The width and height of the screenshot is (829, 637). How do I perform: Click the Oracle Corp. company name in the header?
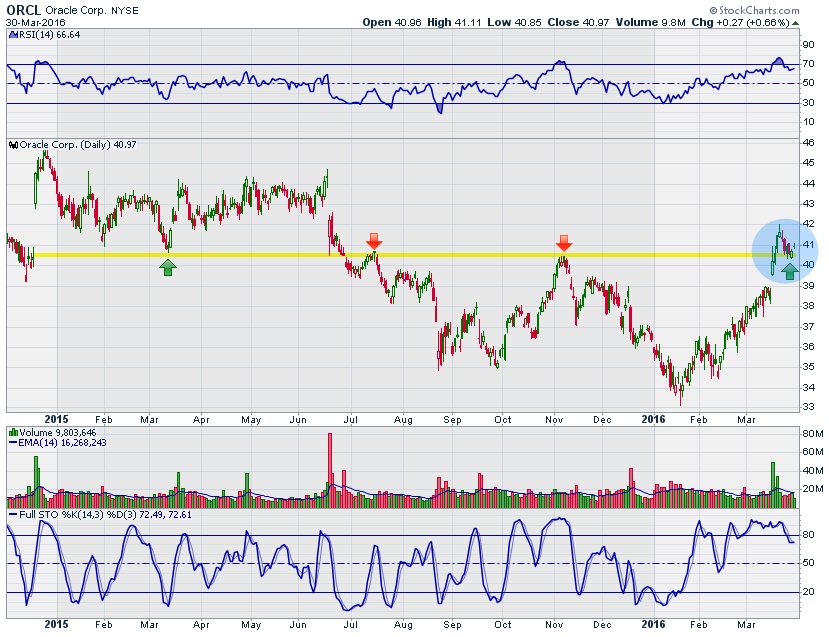pos(76,11)
